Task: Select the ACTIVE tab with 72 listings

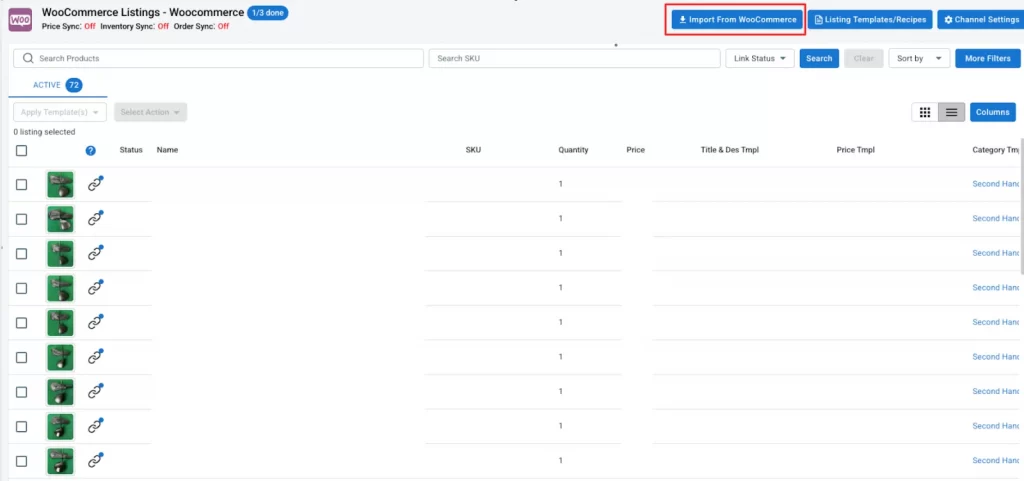Action: [x=57, y=85]
